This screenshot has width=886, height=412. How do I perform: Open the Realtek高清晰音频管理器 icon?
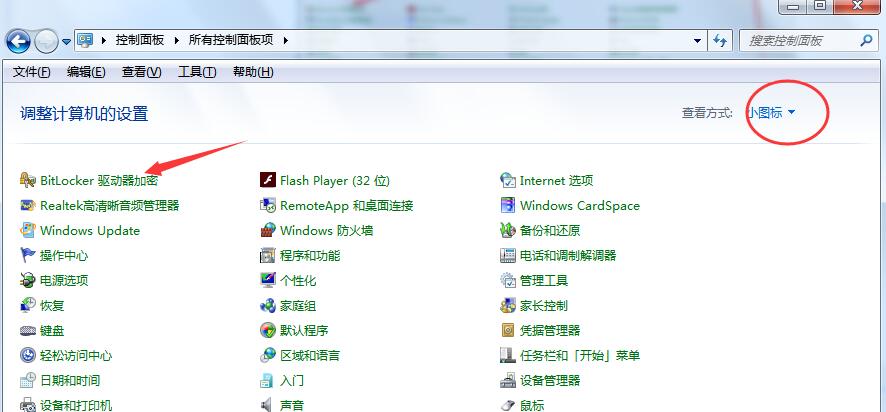click(x=28, y=206)
